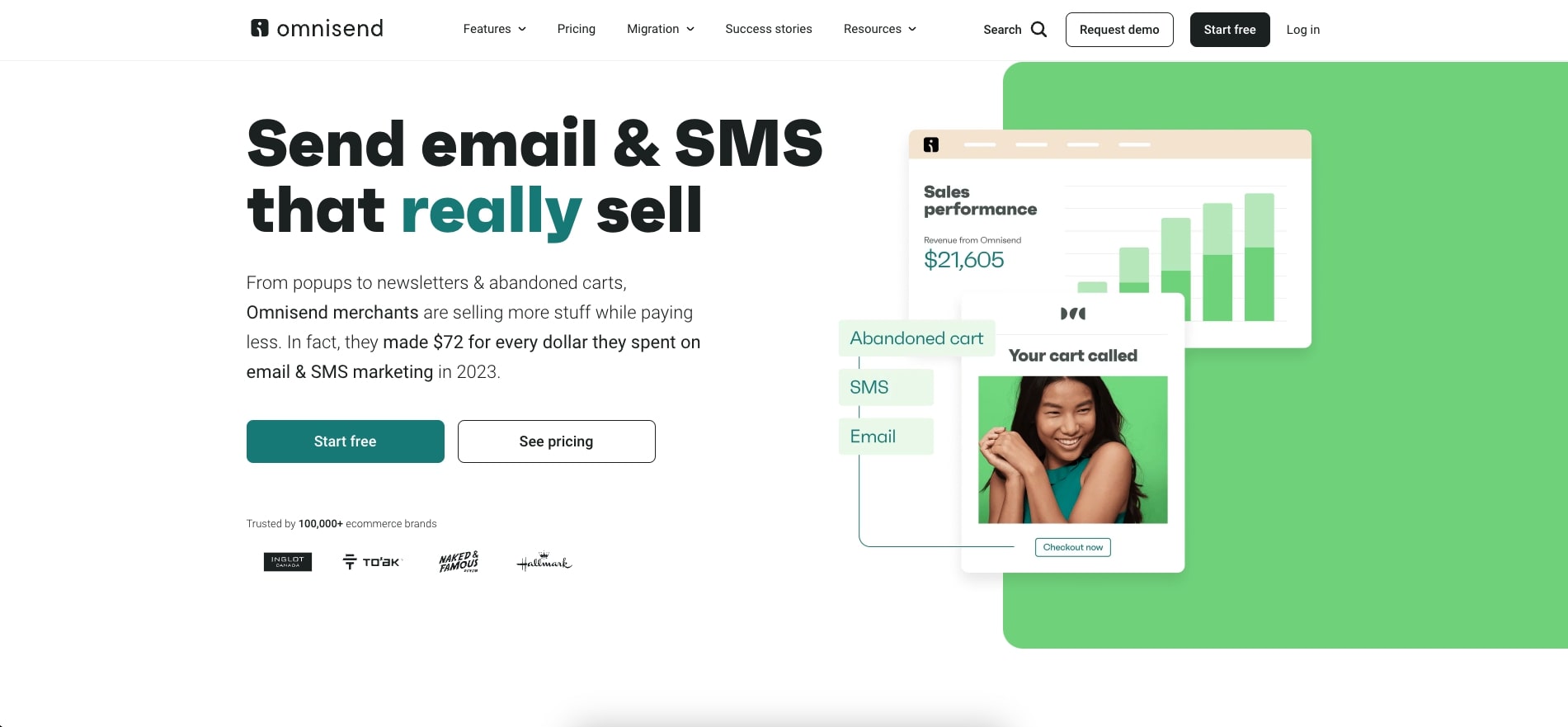
Task: Click the INGLOT Canada brand logo
Action: click(288, 562)
